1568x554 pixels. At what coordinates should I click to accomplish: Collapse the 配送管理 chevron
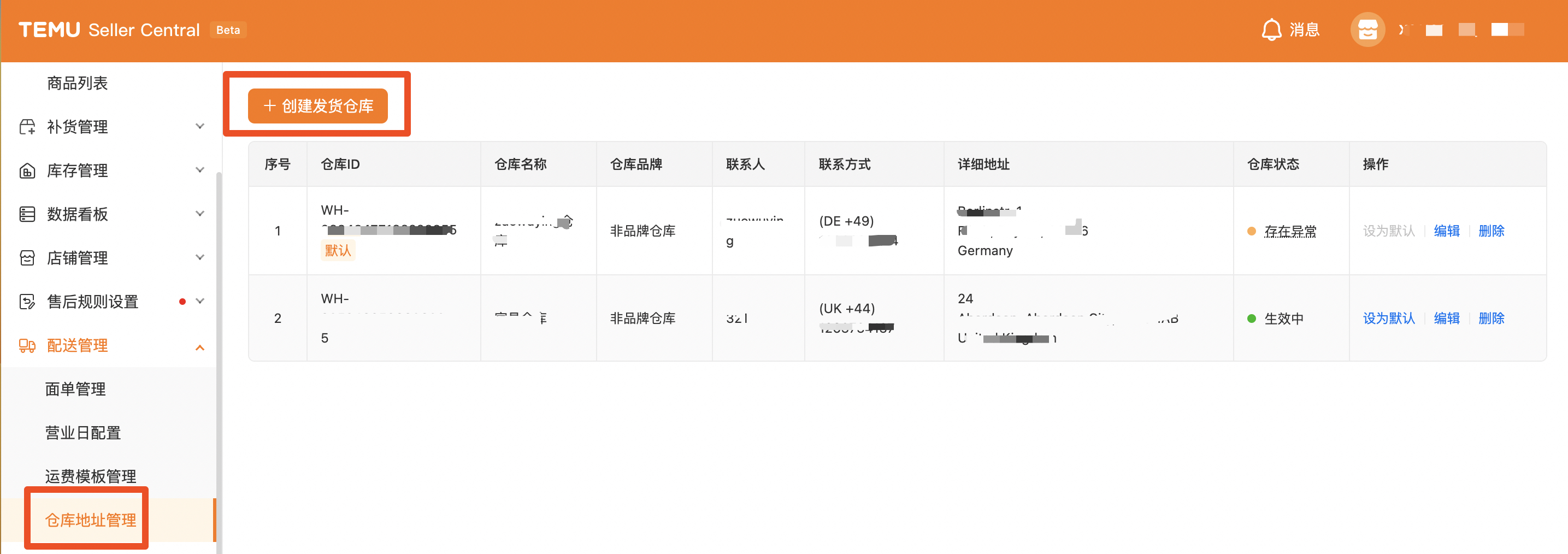(x=199, y=347)
